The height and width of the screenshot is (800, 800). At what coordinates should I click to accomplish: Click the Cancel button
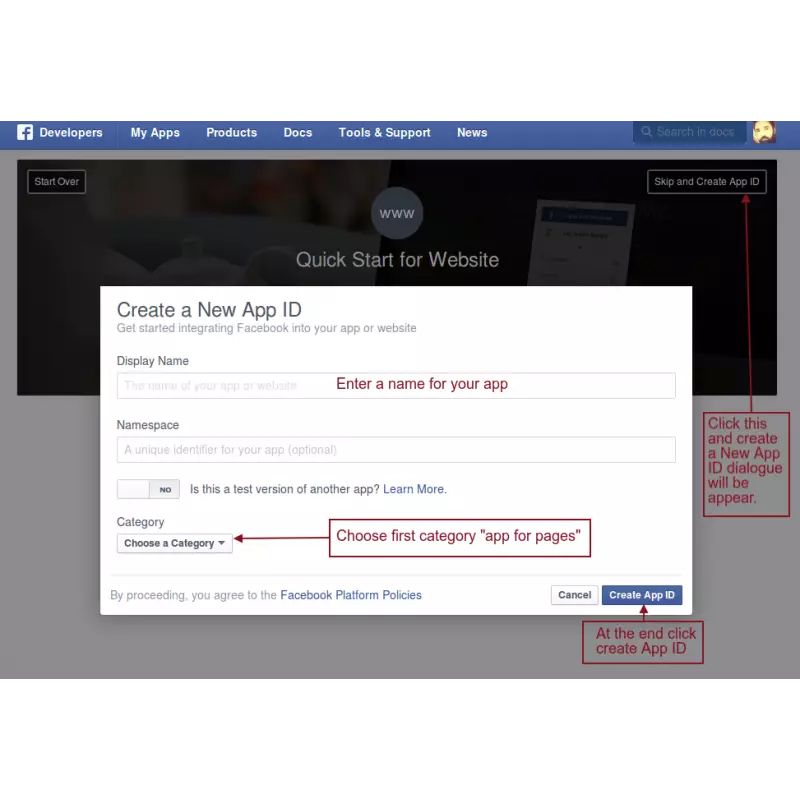click(574, 595)
